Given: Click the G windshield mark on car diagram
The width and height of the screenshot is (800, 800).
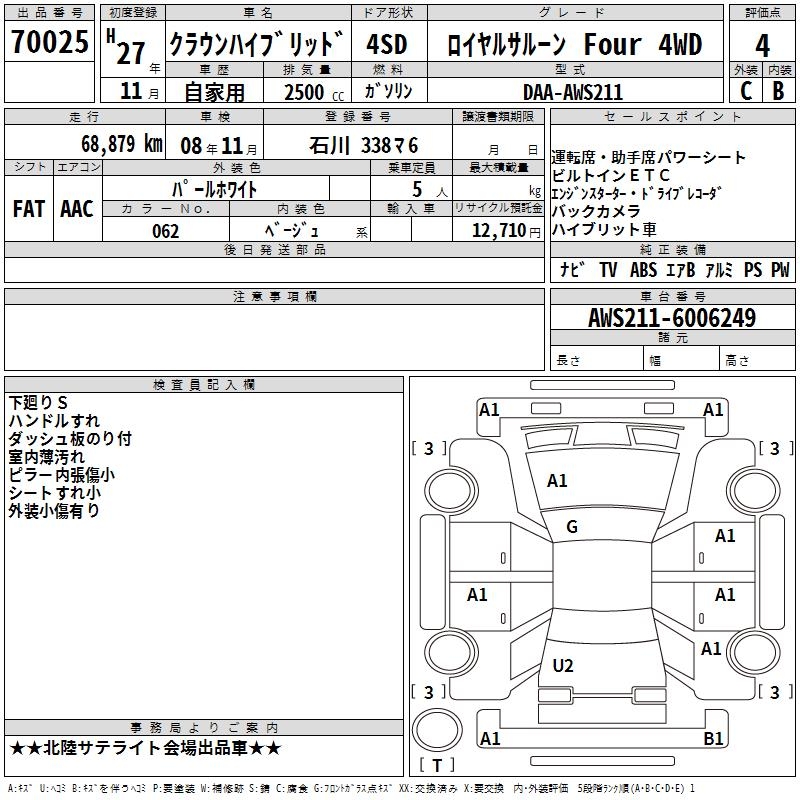Looking at the screenshot, I should tap(572, 527).
